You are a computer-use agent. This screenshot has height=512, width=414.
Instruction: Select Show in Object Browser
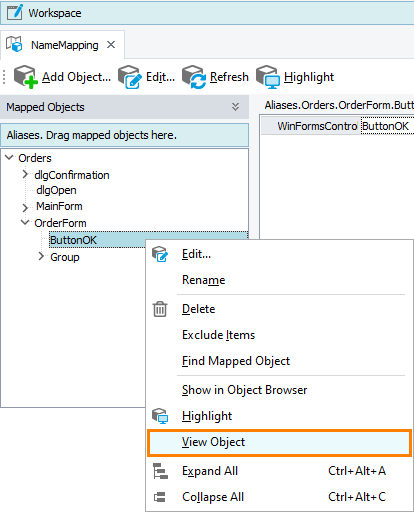[245, 390]
